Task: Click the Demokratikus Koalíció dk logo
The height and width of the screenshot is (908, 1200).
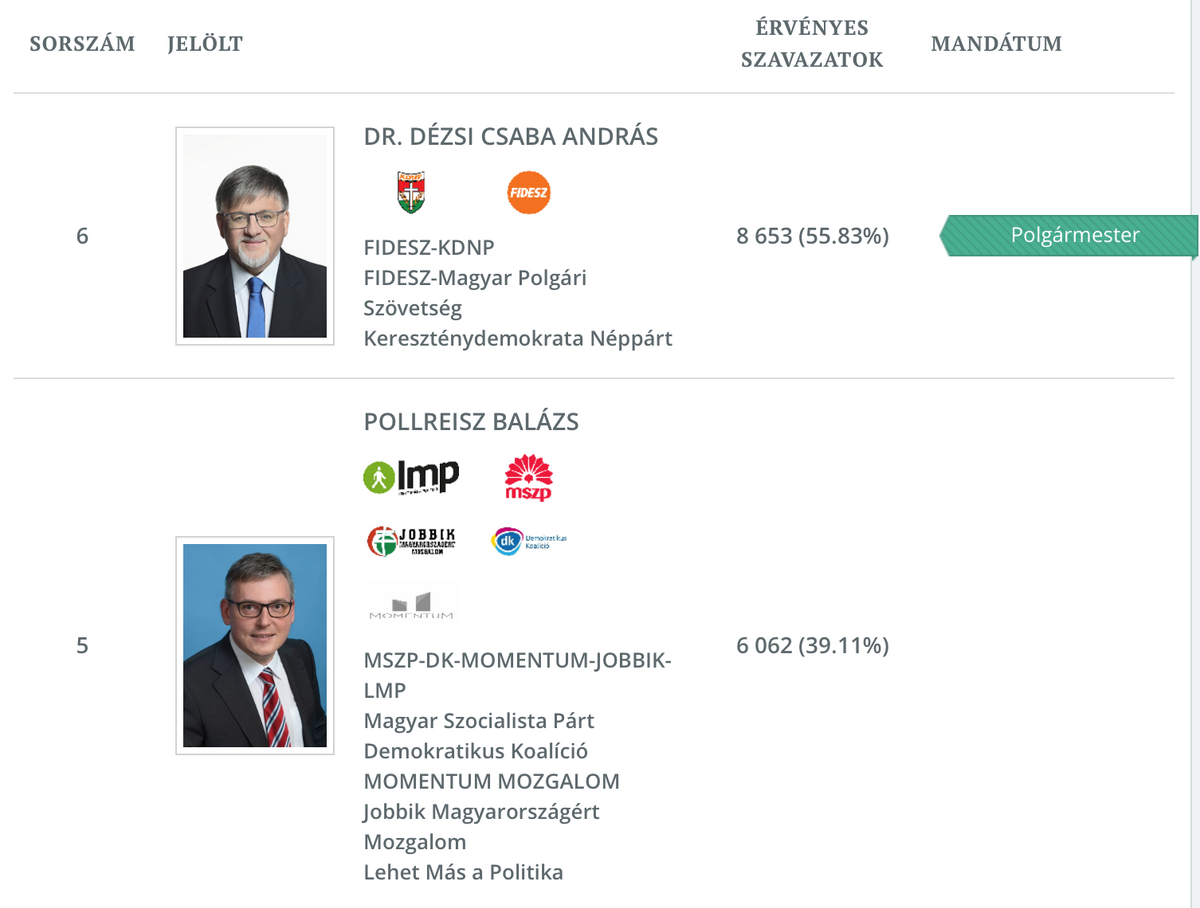Action: [529, 541]
